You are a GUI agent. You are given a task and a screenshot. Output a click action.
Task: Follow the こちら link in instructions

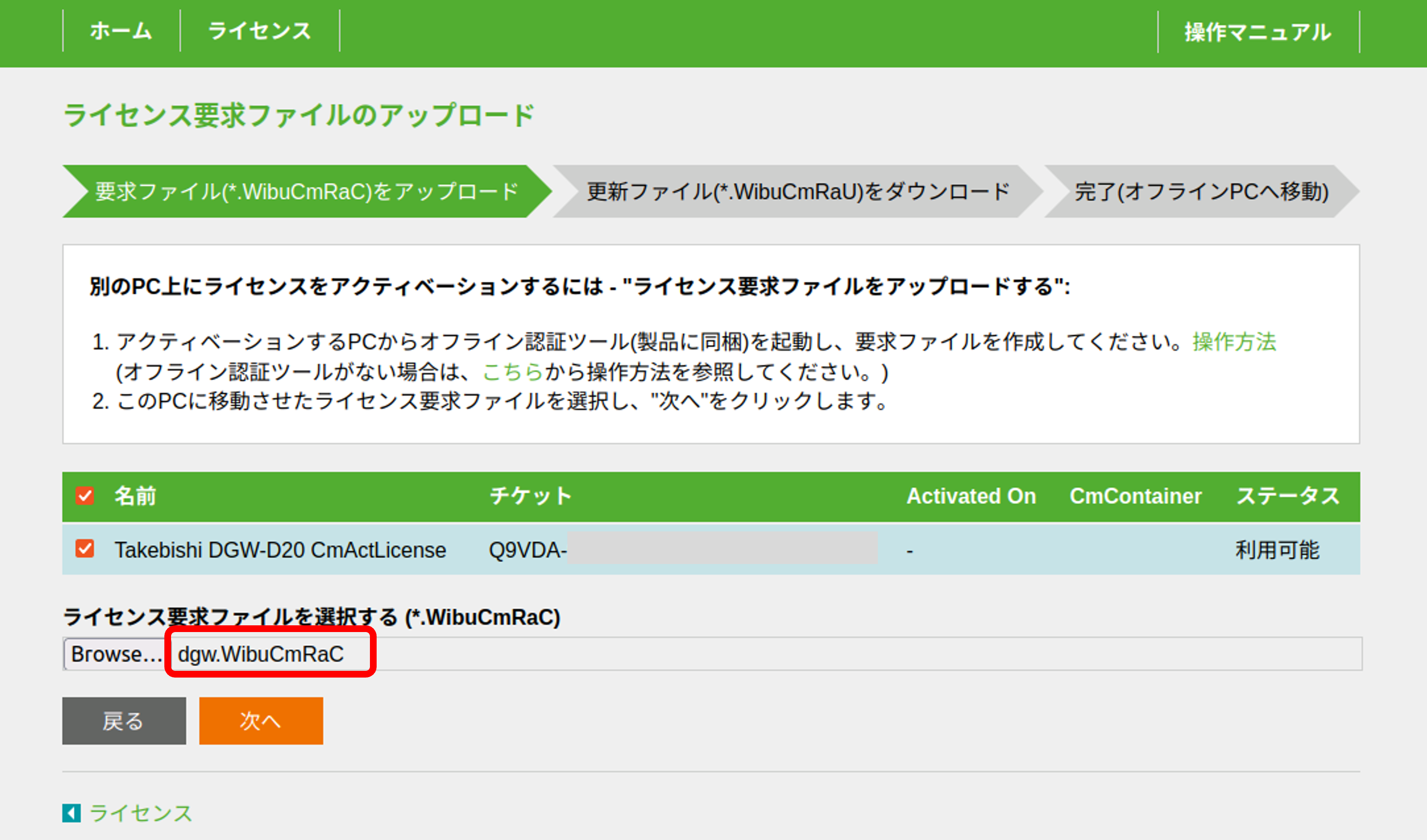(513, 372)
